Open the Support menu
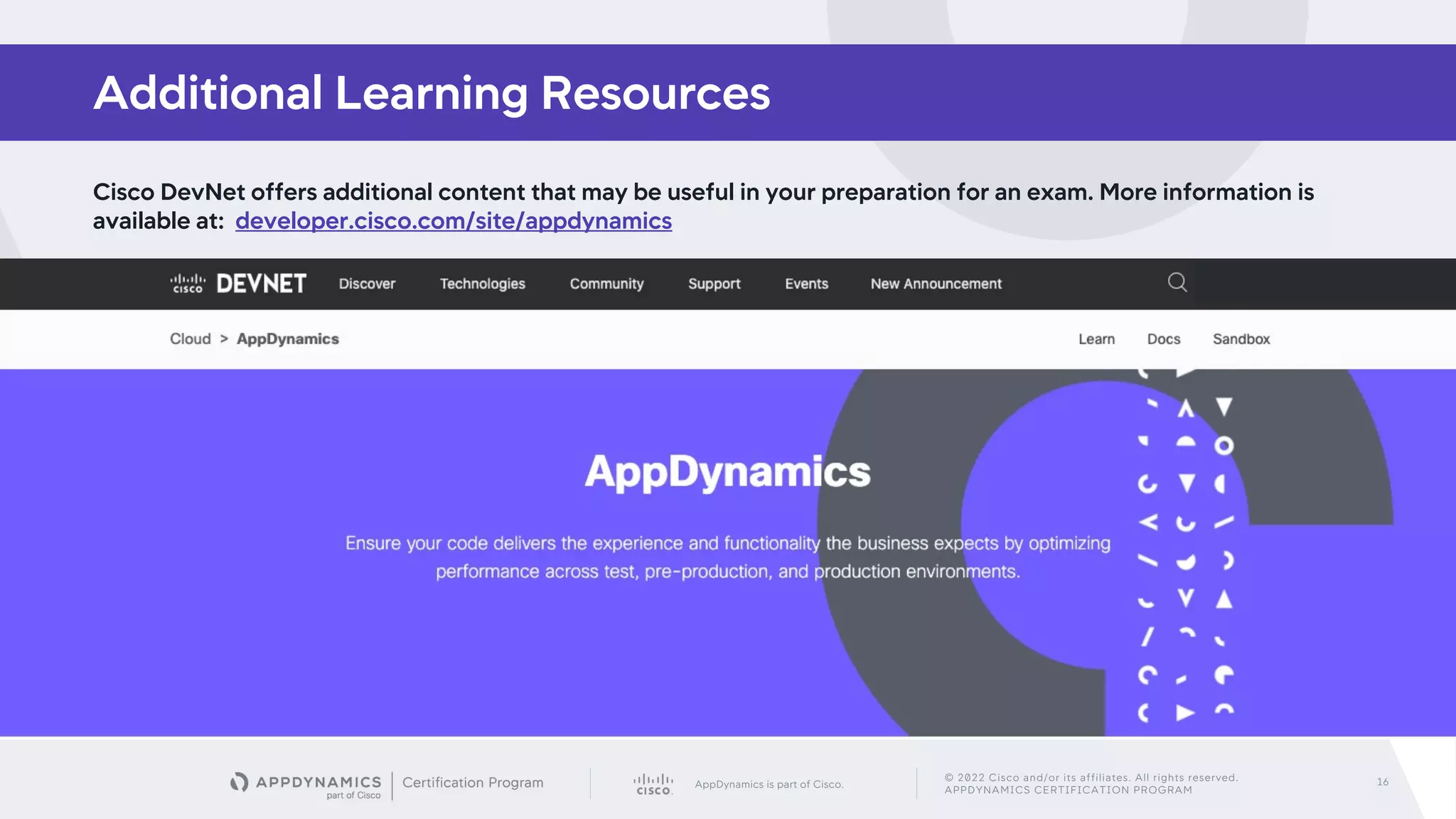The height and width of the screenshot is (819, 1456). click(x=714, y=284)
